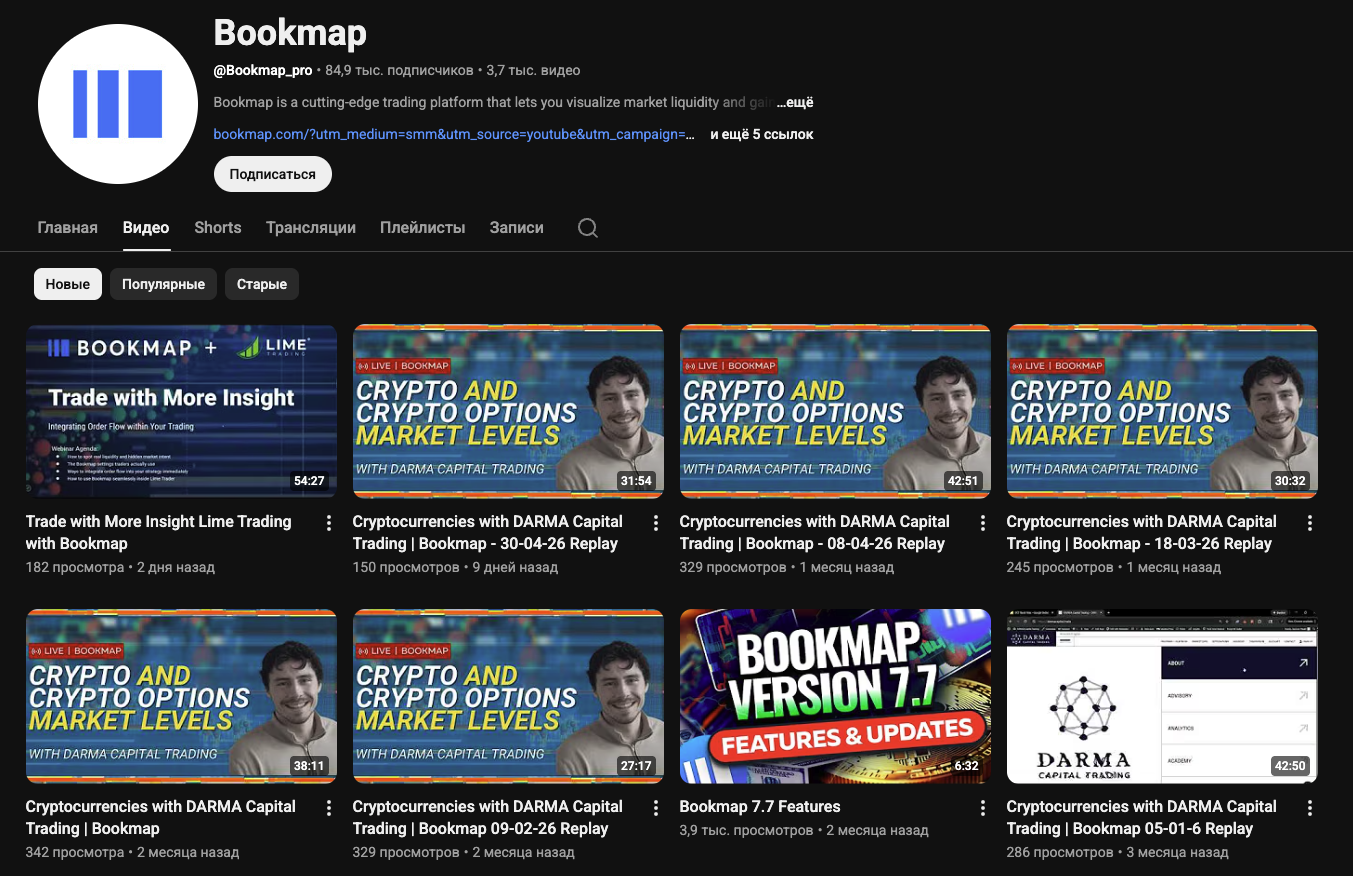Click the 3,7 тыс. видео count
This screenshot has height=876, width=1353.
(x=533, y=70)
